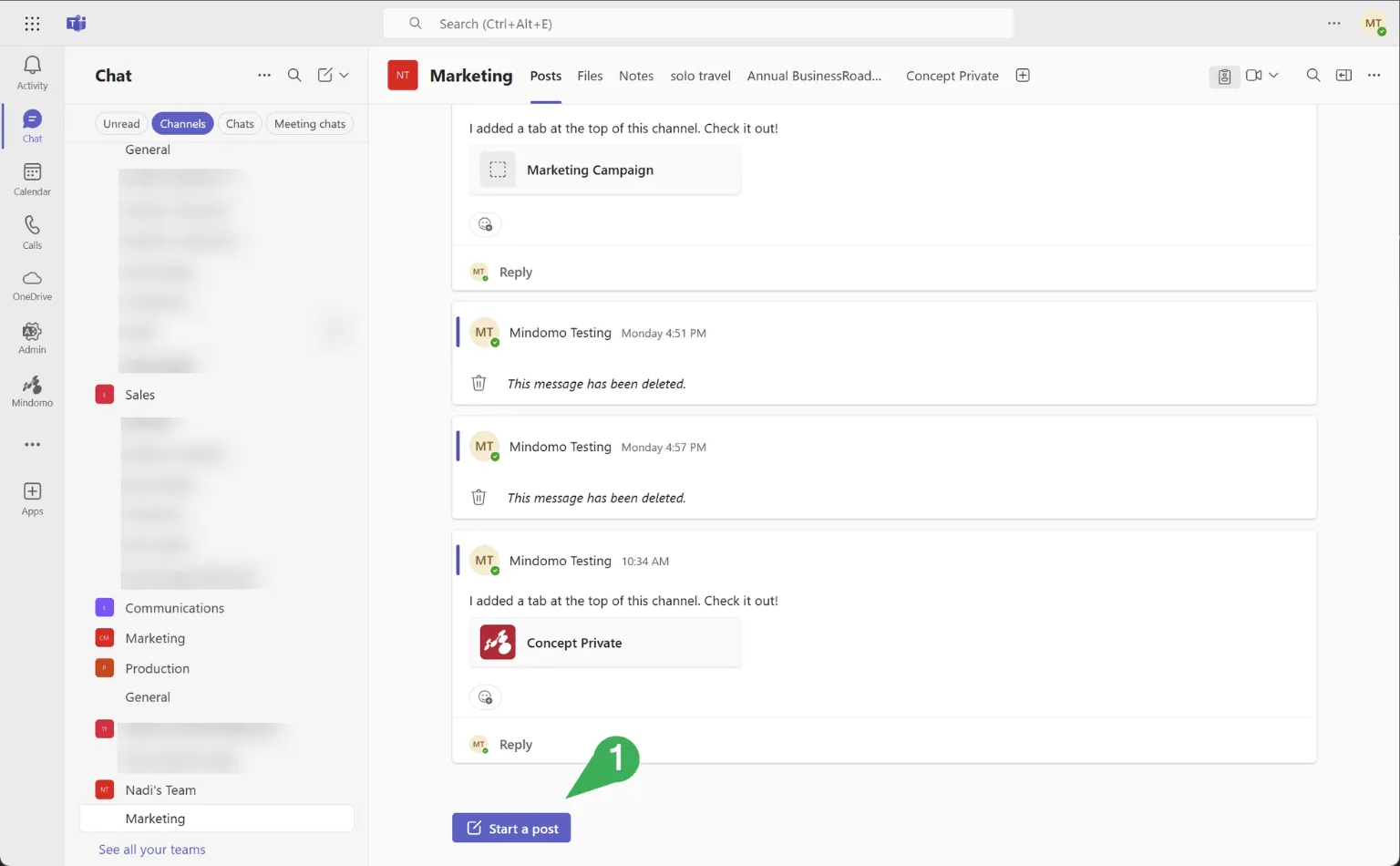Expand the Sales team in list
This screenshot has width=1400, height=866.
(139, 395)
